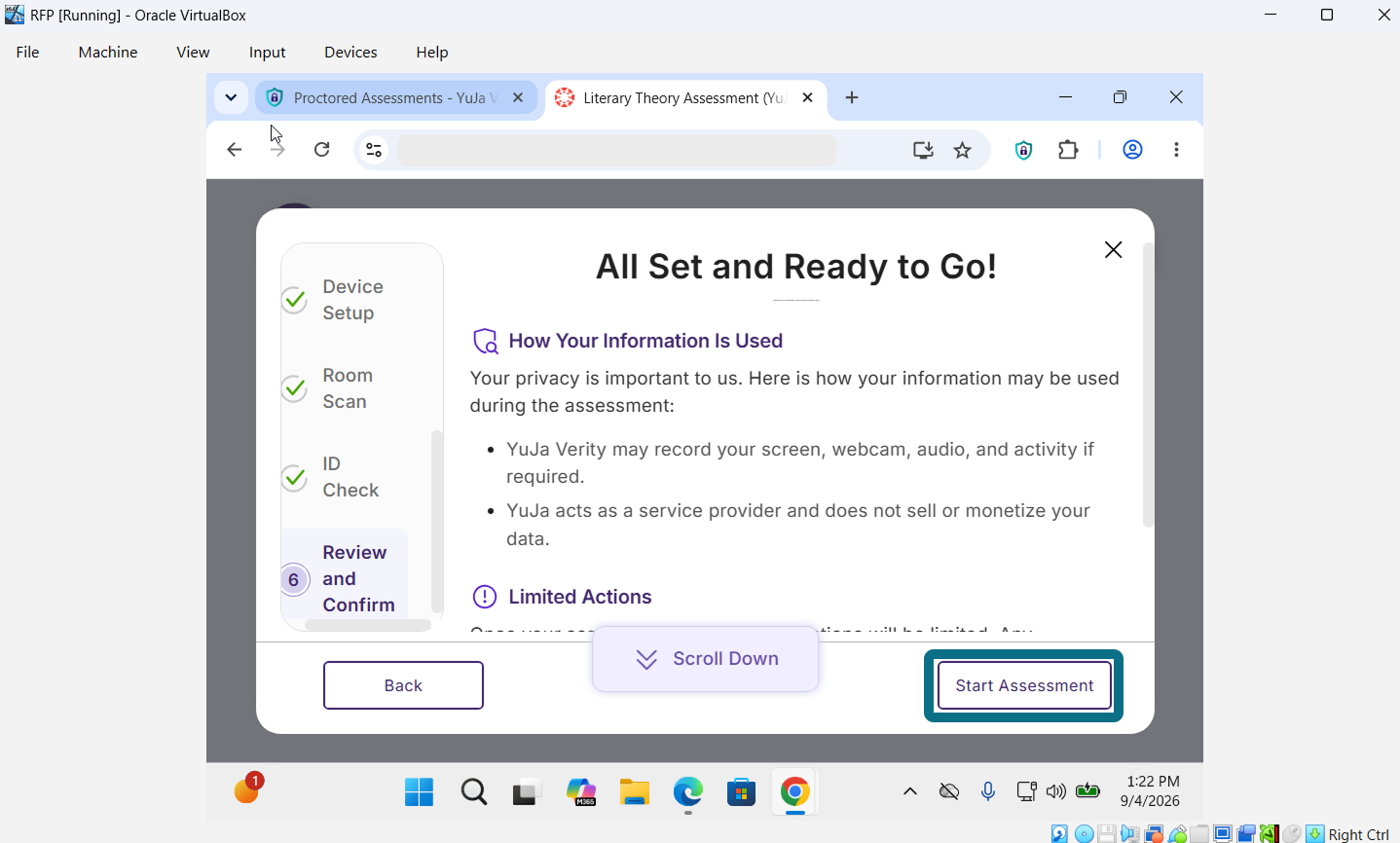Click the privacy shield icon beside How Your Information Is Used
This screenshot has width=1400, height=843.
pos(485,341)
